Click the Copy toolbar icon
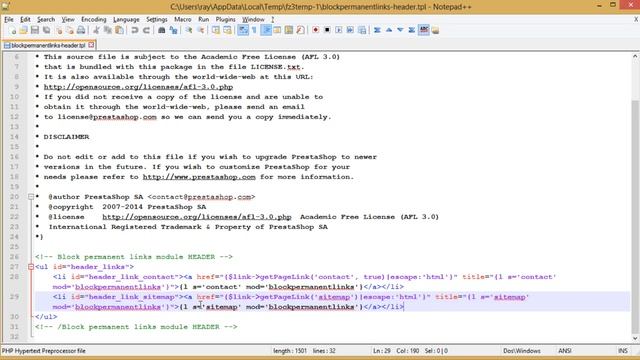 click(x=108, y=30)
